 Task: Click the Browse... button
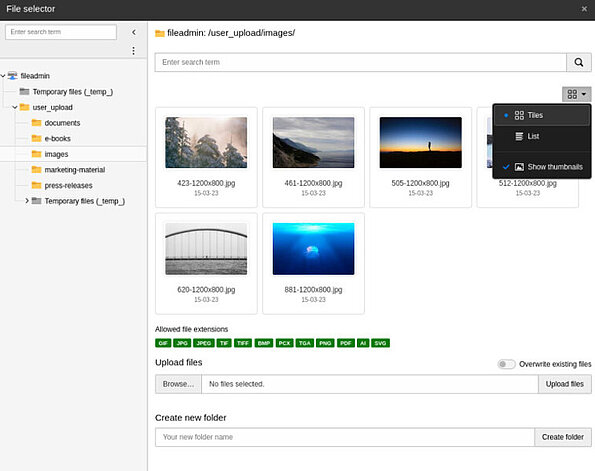point(178,384)
